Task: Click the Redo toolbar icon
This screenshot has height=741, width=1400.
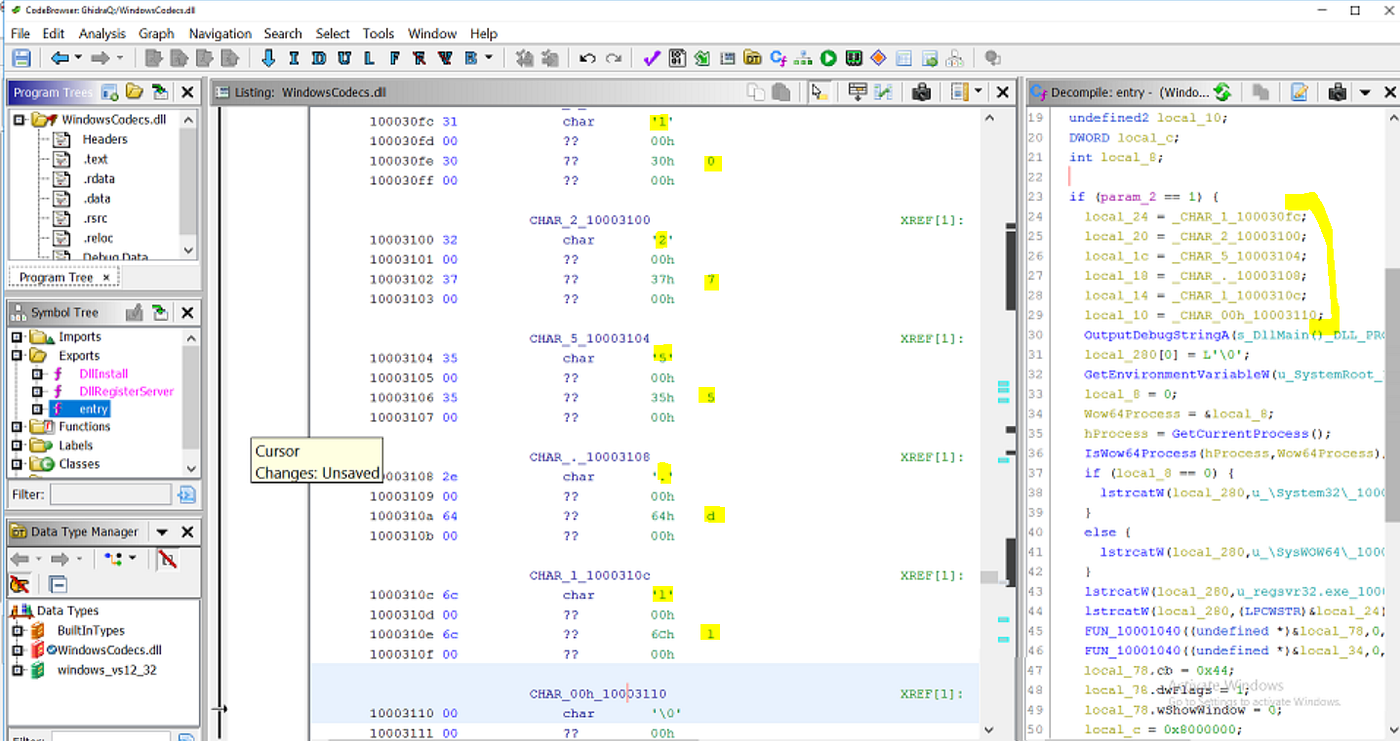Action: pos(614,58)
